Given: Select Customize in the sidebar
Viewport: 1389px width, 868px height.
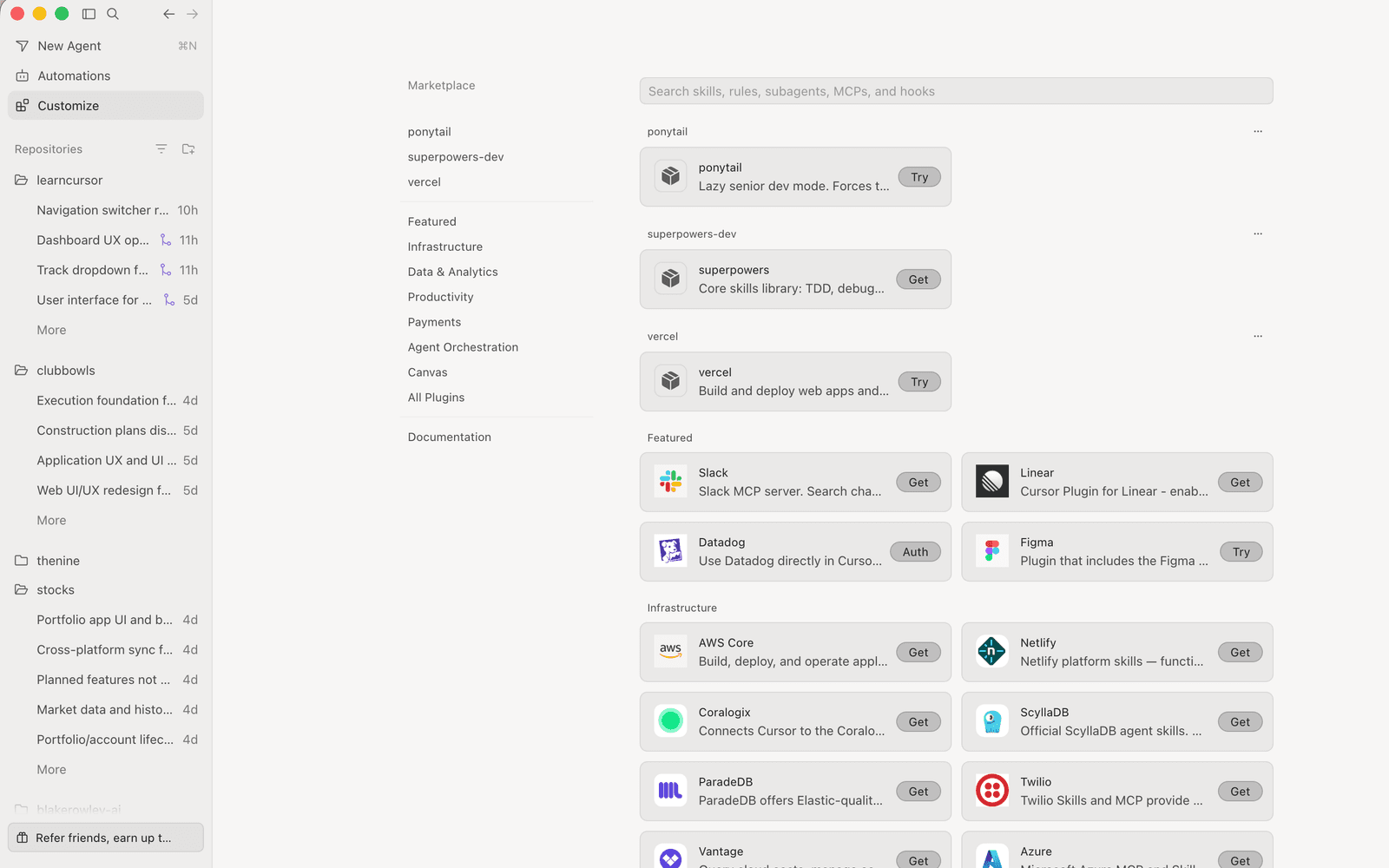Looking at the screenshot, I should (x=106, y=106).
